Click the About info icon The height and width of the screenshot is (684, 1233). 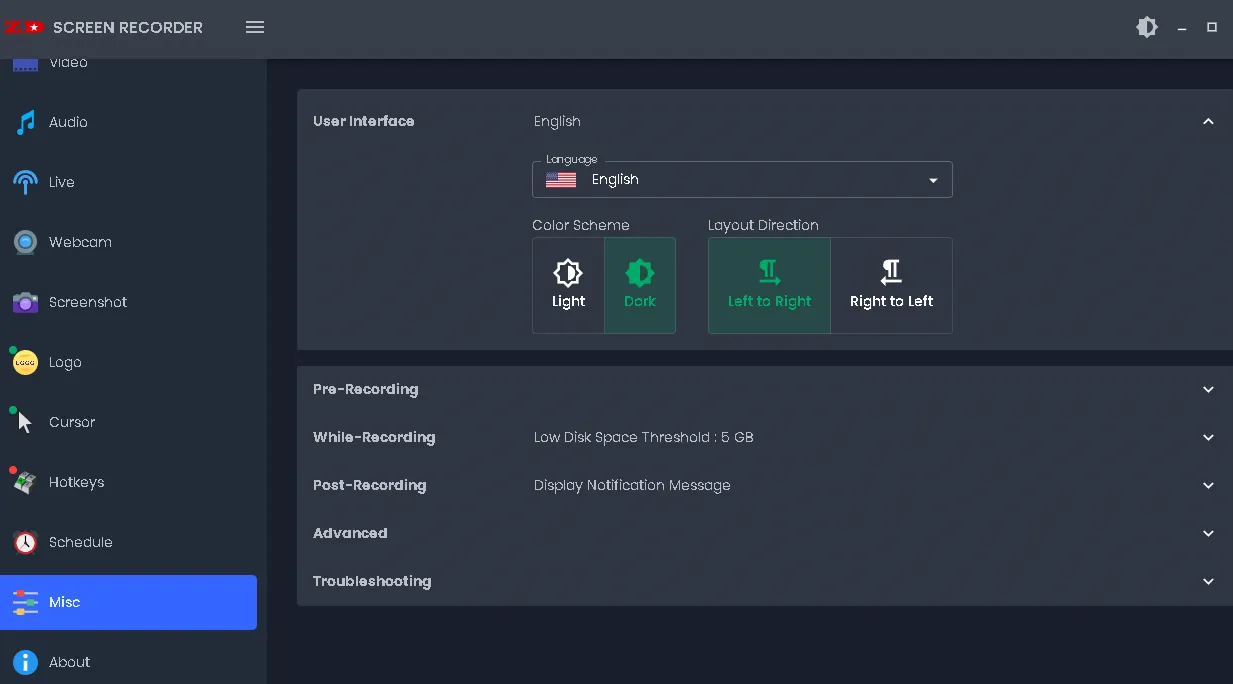tap(26, 662)
